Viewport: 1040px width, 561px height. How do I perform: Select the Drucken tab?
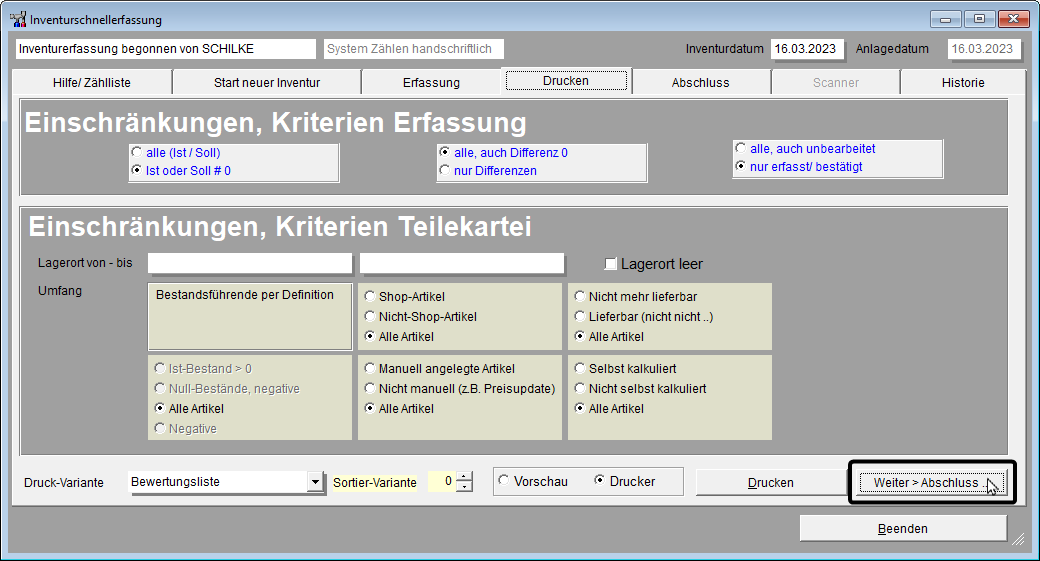pos(566,81)
